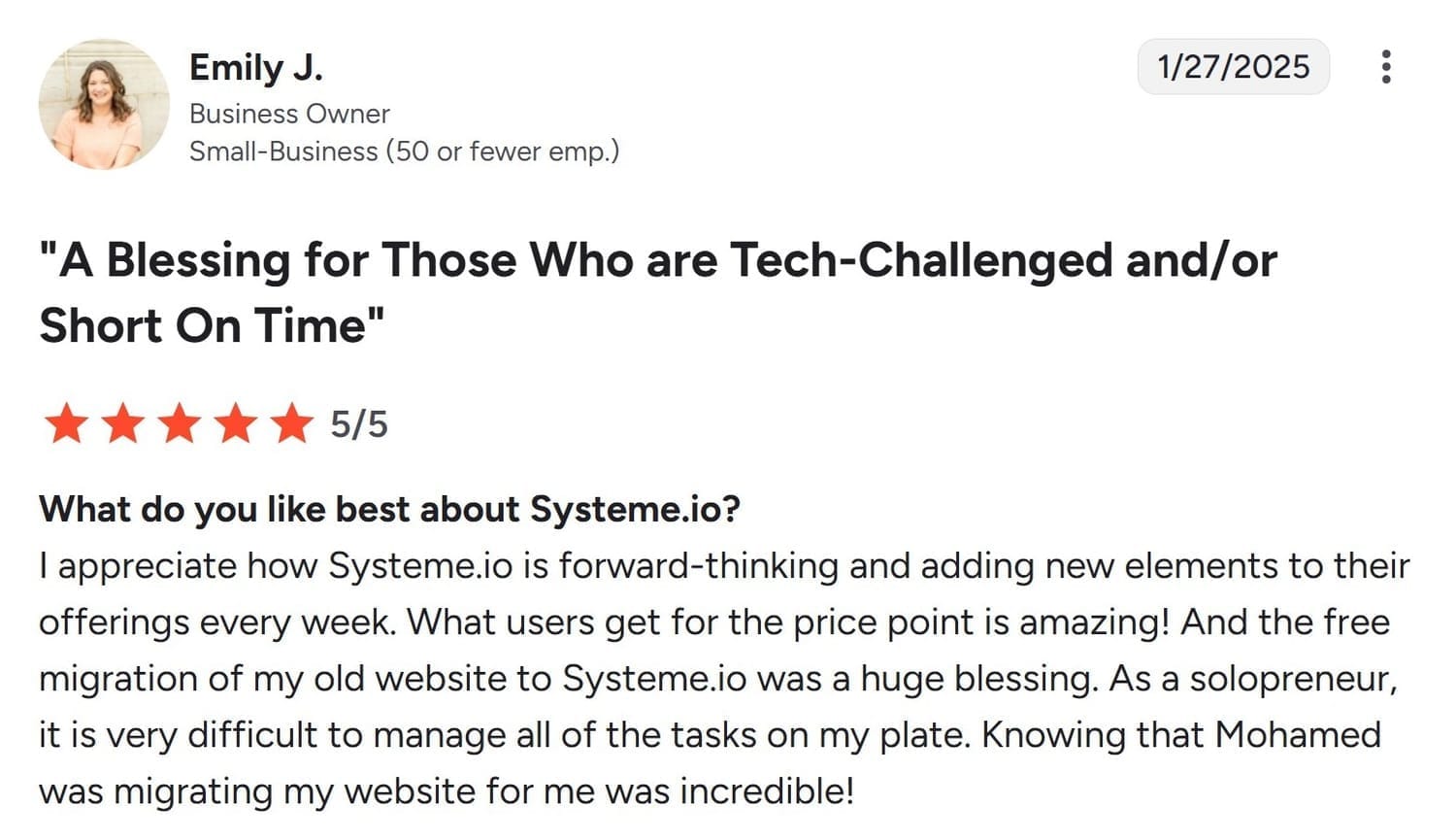Open Emily J.'s profile photo

[104, 104]
